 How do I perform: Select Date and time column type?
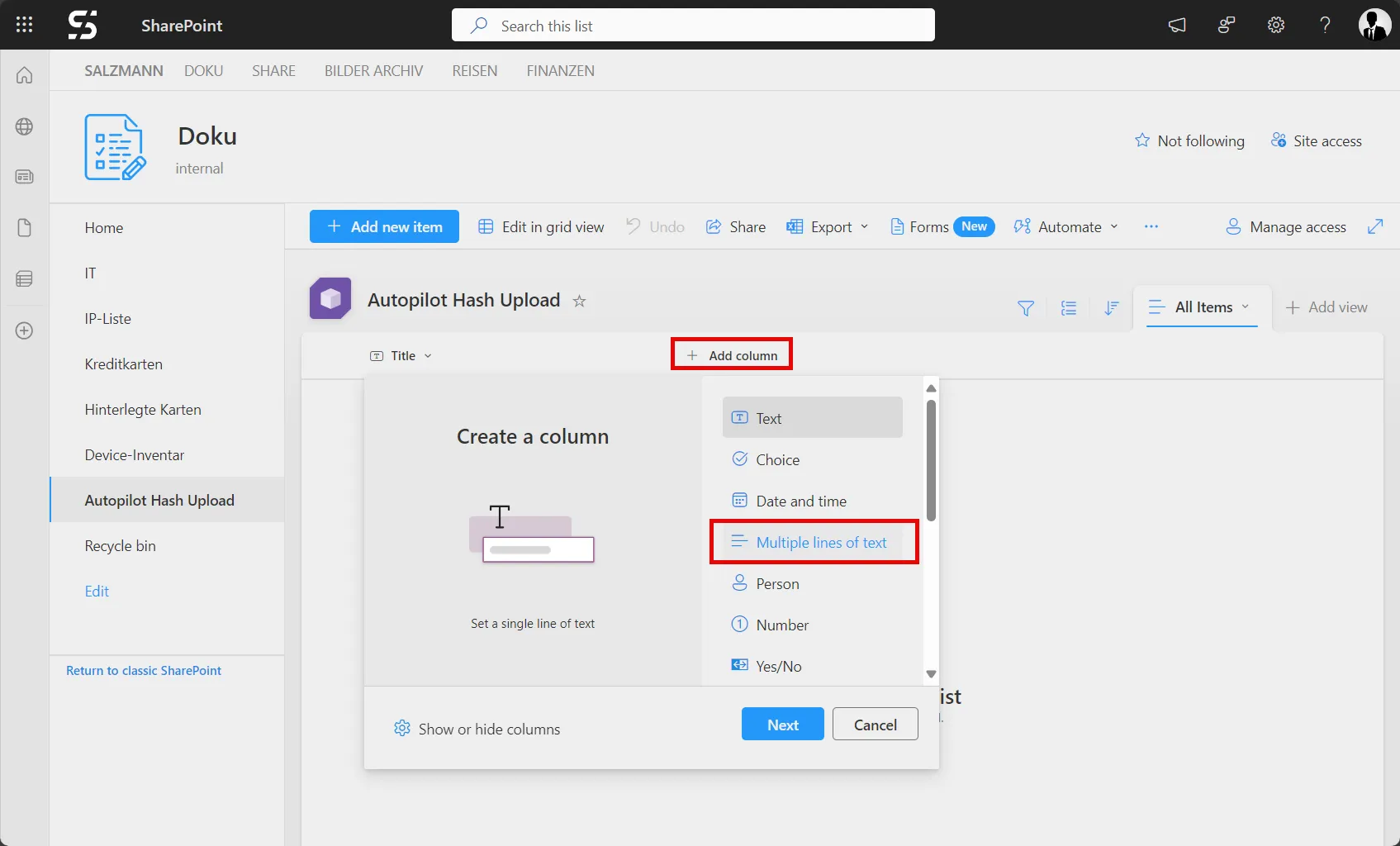coord(813,501)
